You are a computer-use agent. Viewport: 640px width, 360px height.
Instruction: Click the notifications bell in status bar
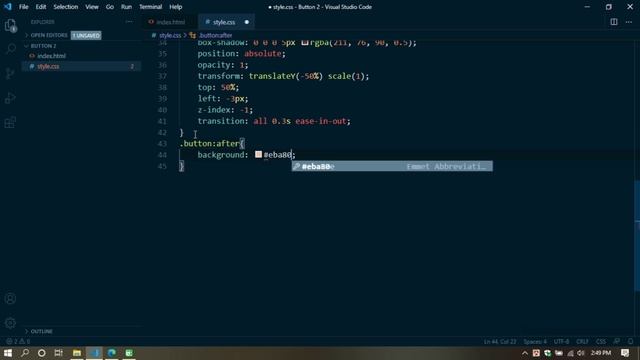631,341
